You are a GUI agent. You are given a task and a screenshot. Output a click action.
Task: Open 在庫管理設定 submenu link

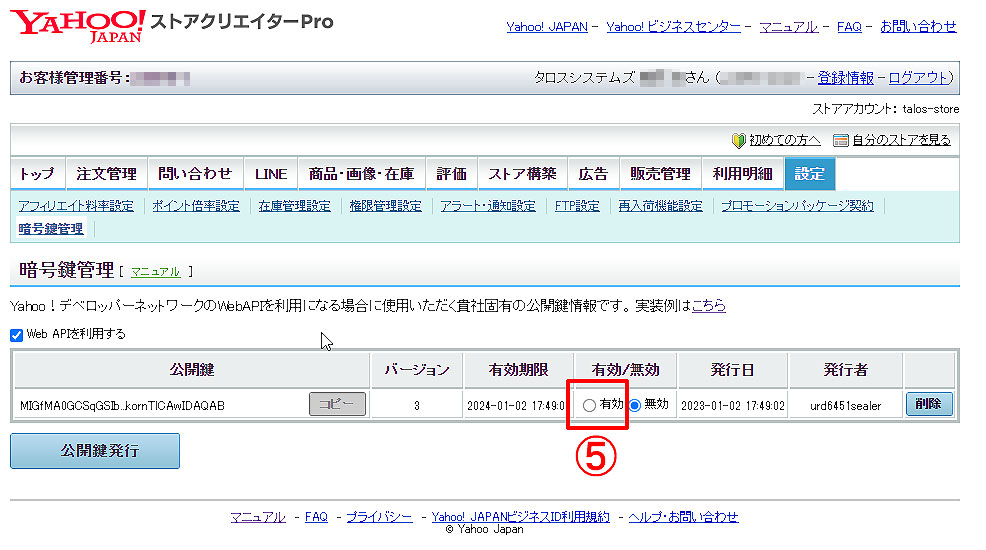coord(294,206)
